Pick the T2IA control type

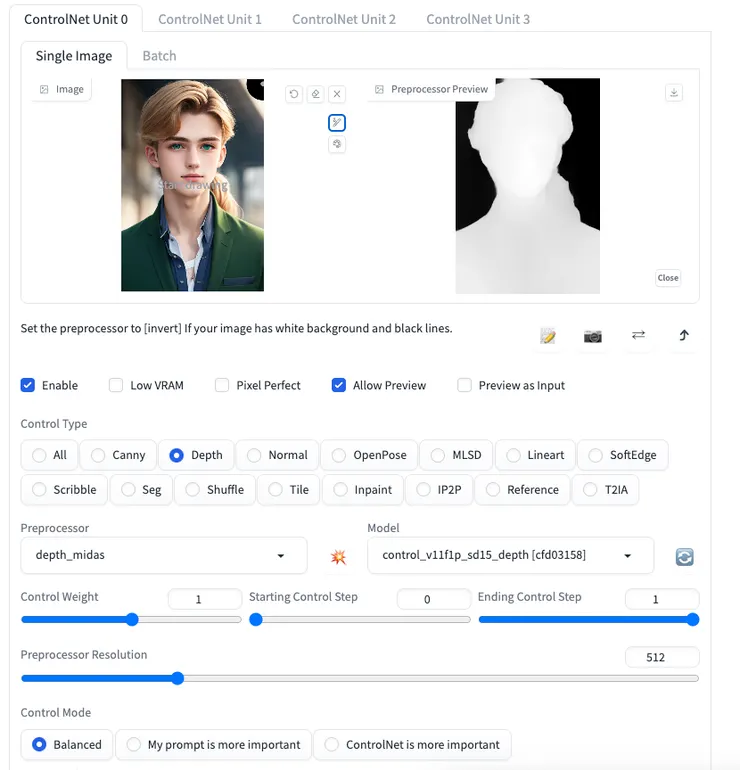point(605,490)
